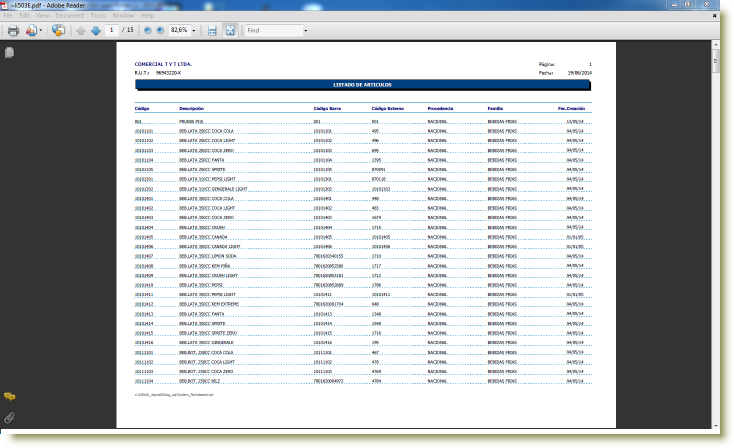This screenshot has width=734, height=448.
Task: Click the vertical scrollbar thumb
Action: click(x=715, y=60)
